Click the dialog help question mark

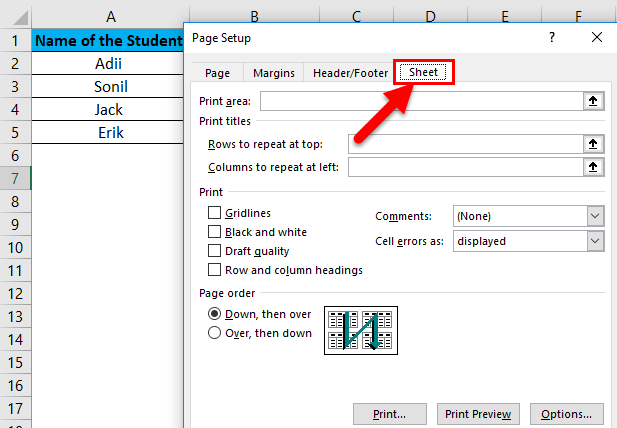552,37
